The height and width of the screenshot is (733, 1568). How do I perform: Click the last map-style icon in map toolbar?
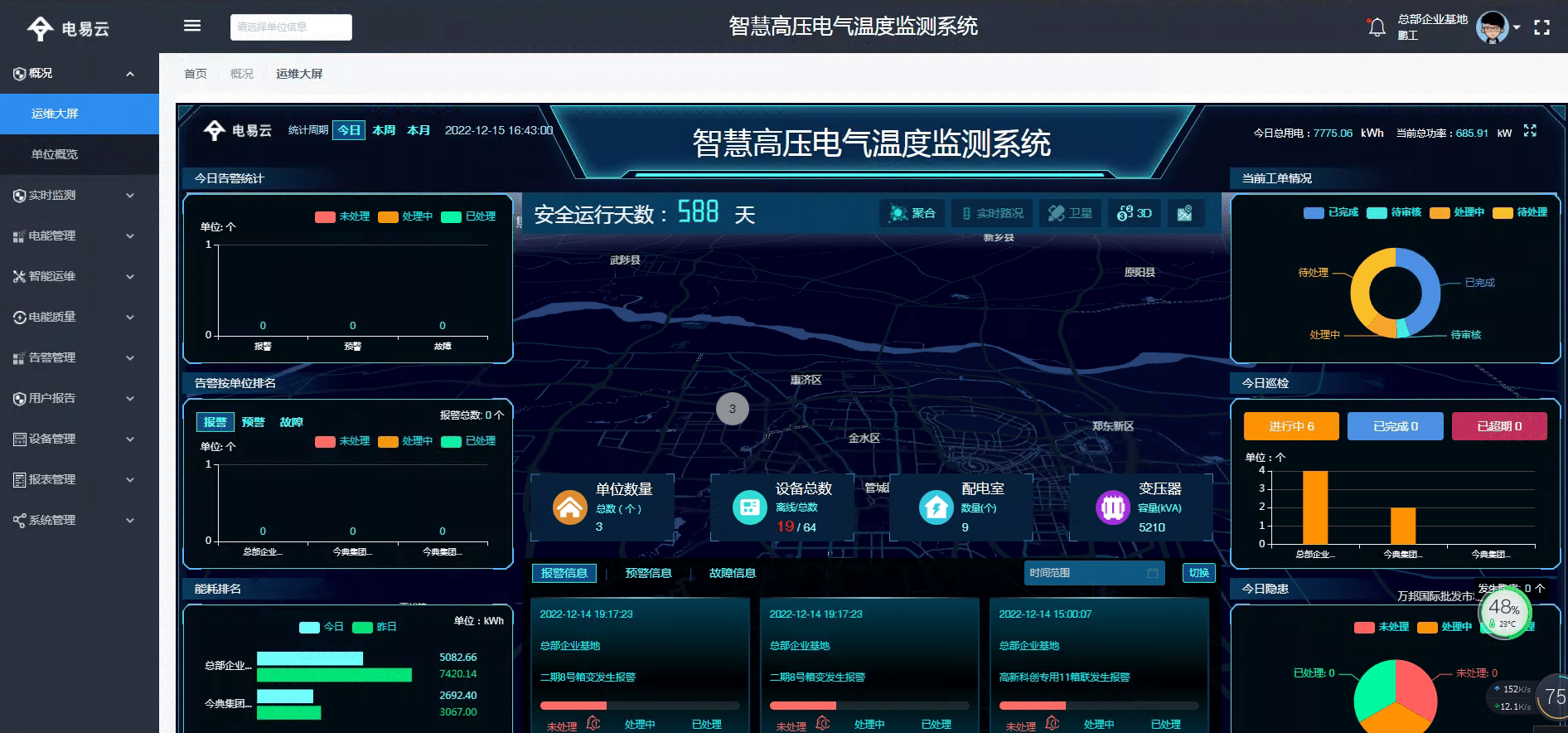tap(1184, 213)
